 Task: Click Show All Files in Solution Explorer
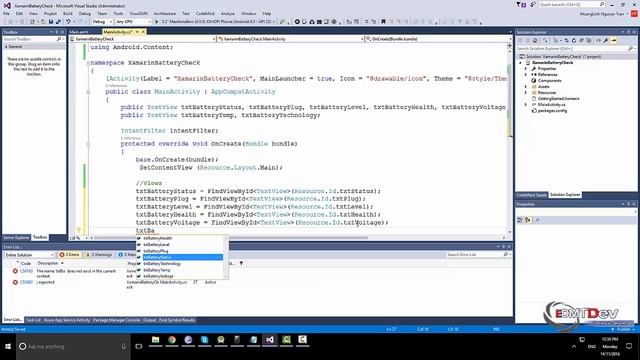[x=588, y=40]
